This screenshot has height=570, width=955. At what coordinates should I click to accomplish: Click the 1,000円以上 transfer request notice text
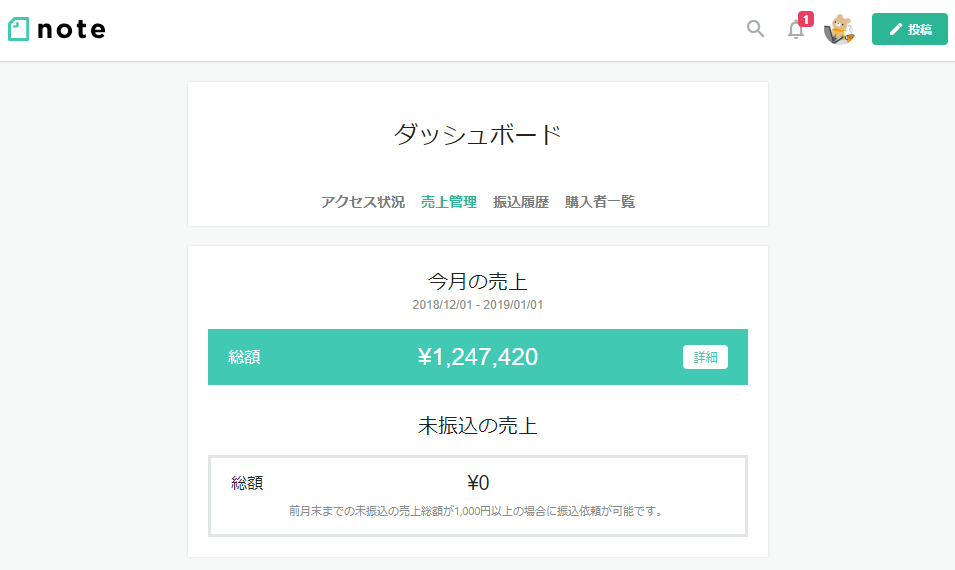[477, 511]
